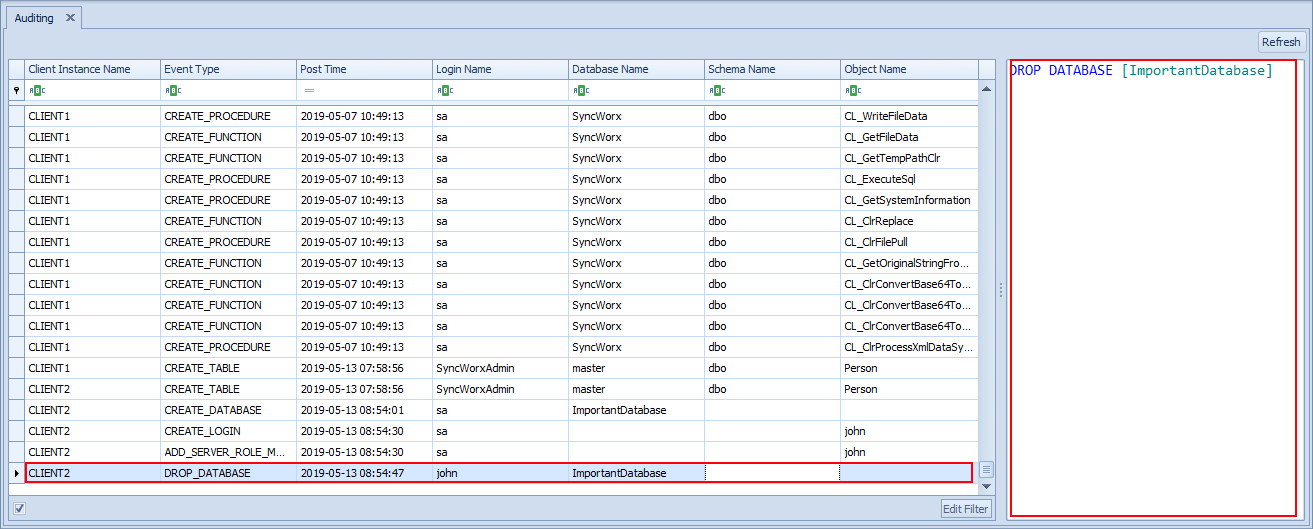
Task: Click SyncWorxAdmin in the CLIENT1 CREATE_TABLE row
Action: [475, 368]
